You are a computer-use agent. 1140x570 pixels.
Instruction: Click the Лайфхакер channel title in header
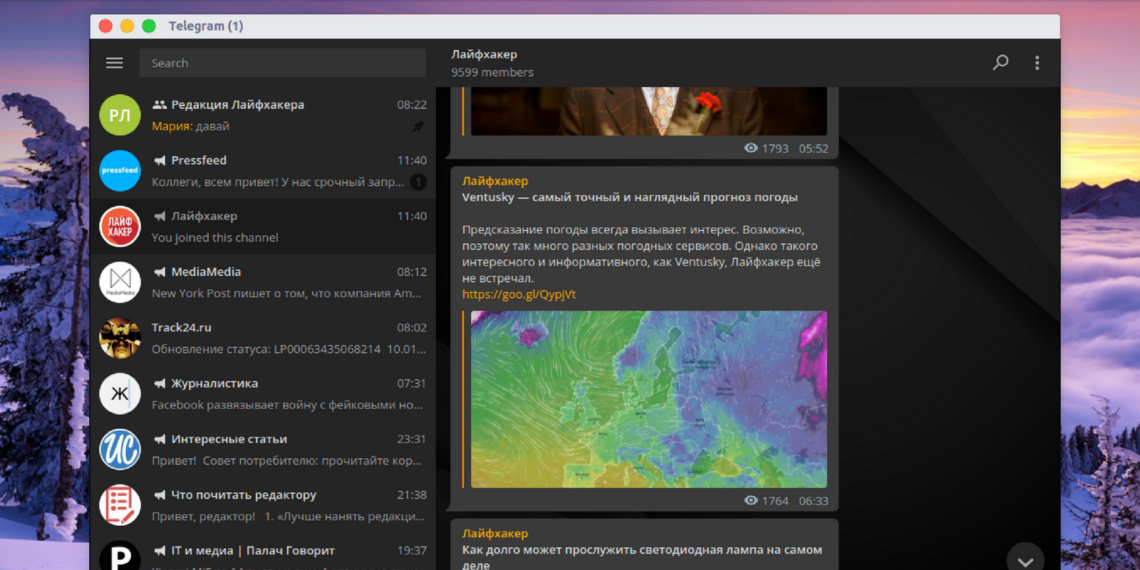tap(484, 54)
